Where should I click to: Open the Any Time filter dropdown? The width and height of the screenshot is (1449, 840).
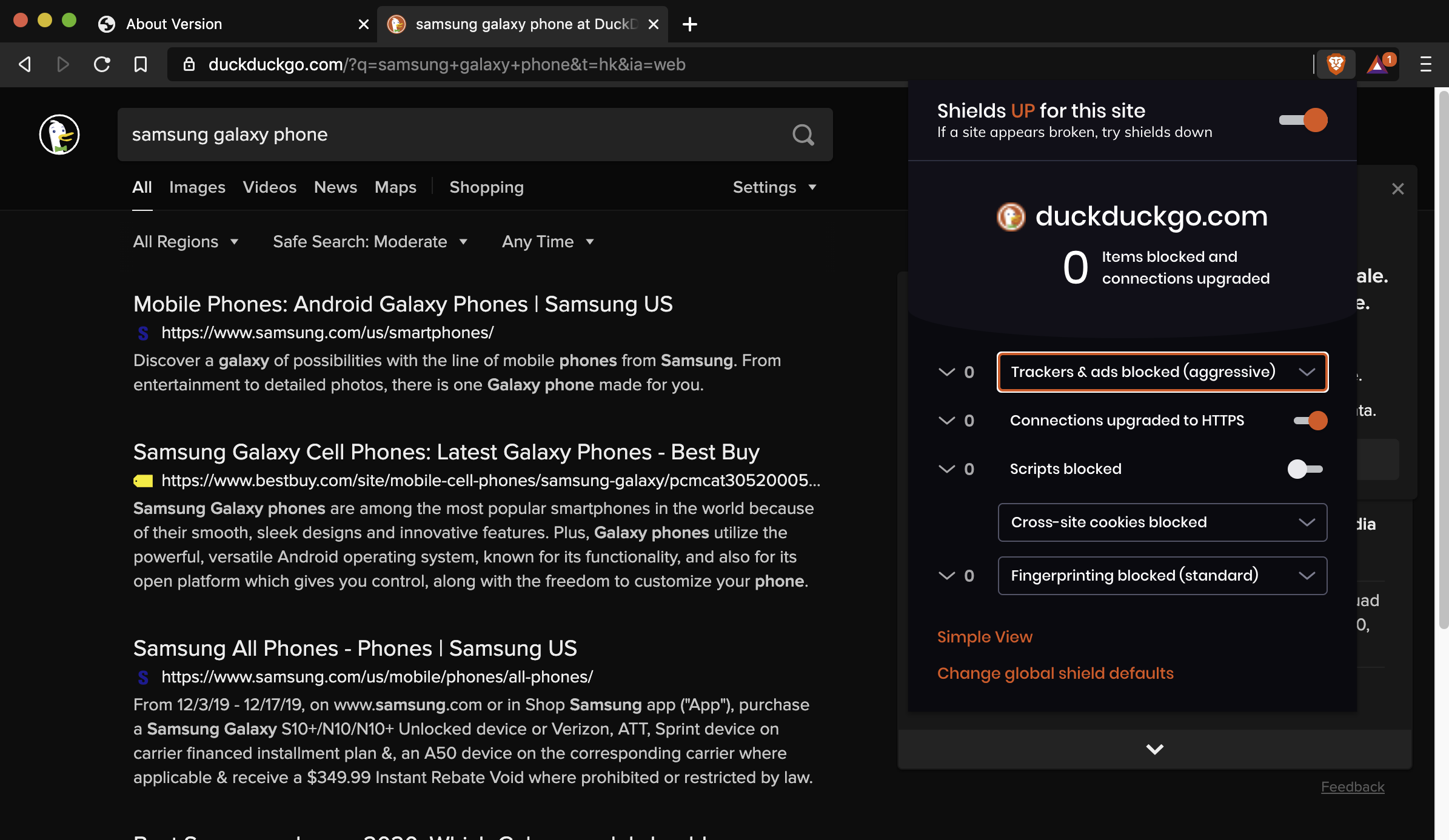tap(548, 242)
